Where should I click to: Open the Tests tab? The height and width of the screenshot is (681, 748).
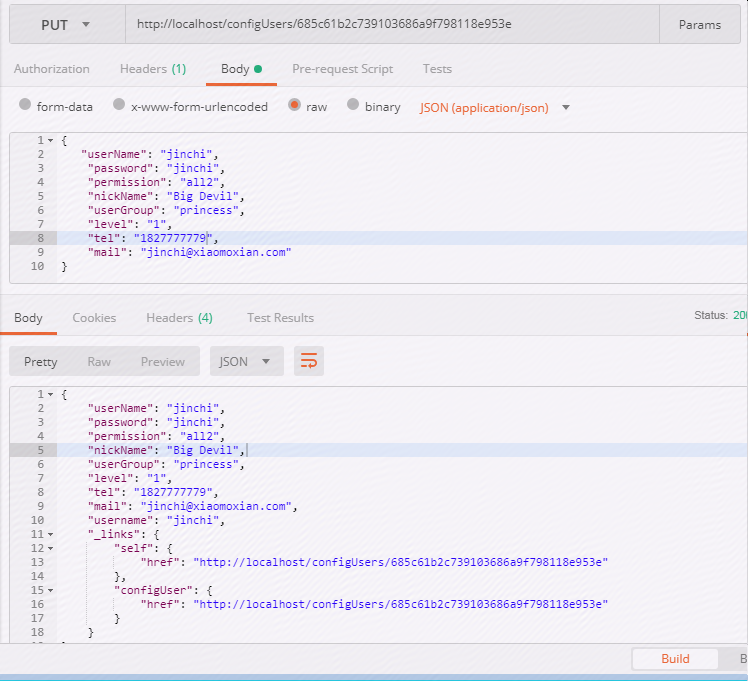click(x=437, y=69)
